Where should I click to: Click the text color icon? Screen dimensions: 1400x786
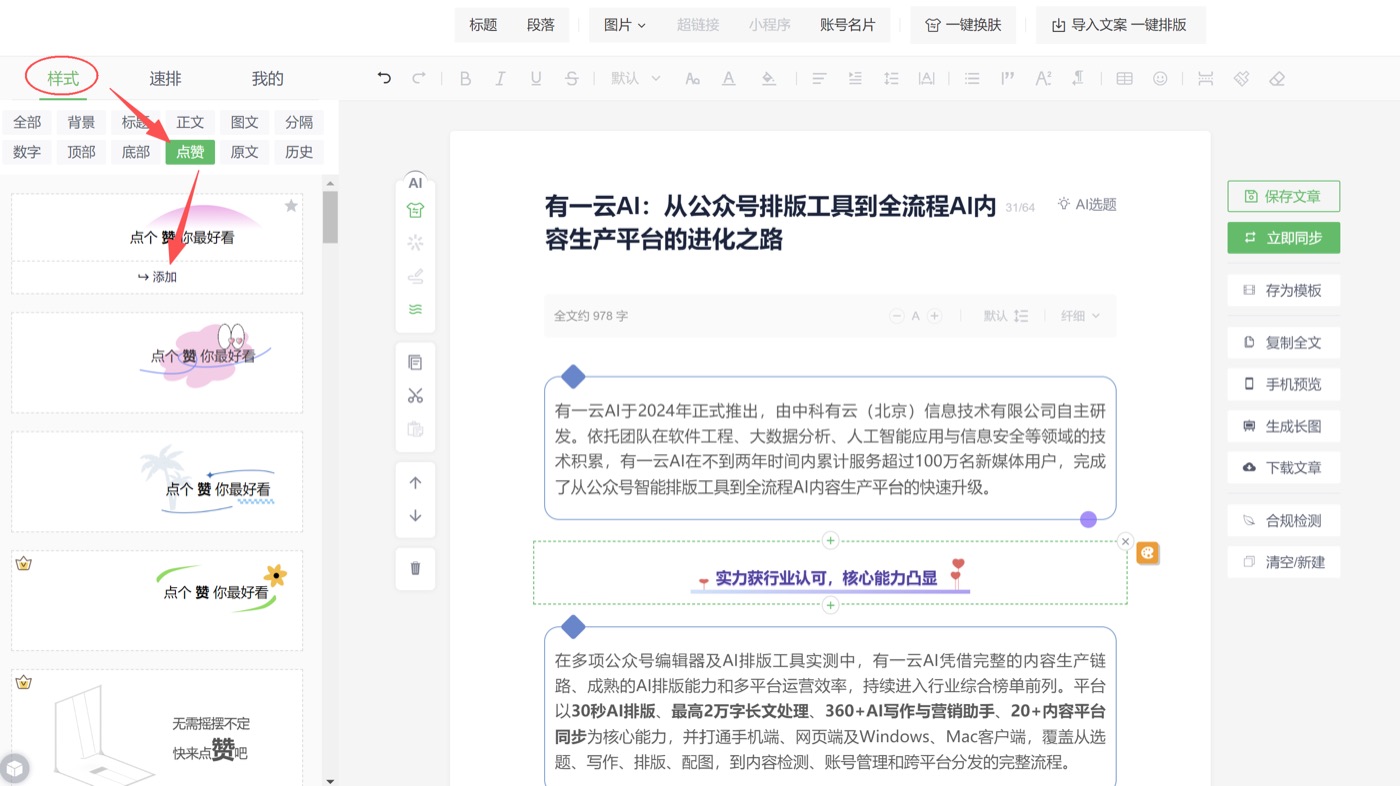[x=729, y=78]
